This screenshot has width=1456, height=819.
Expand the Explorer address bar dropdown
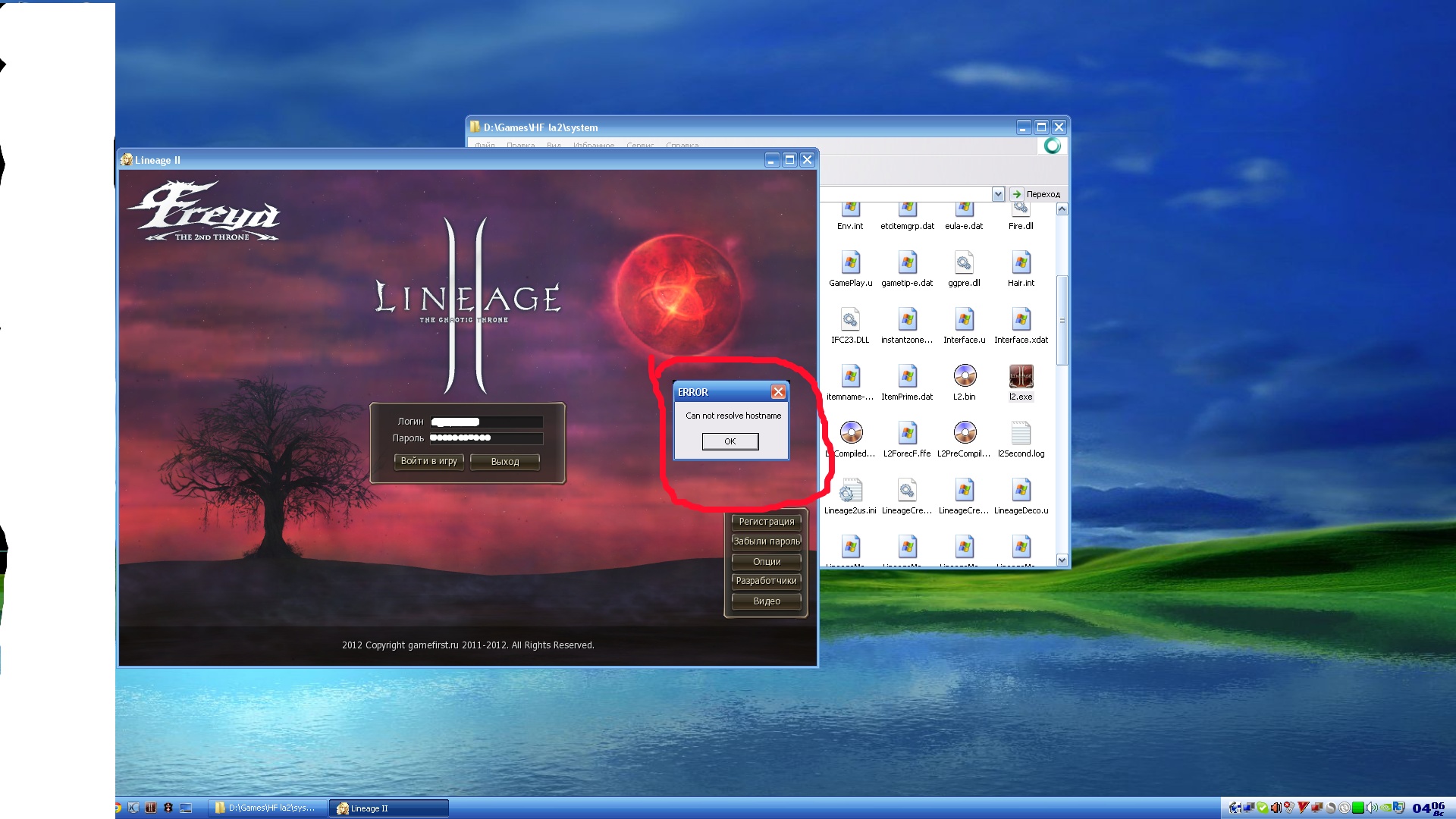pyautogui.click(x=998, y=194)
